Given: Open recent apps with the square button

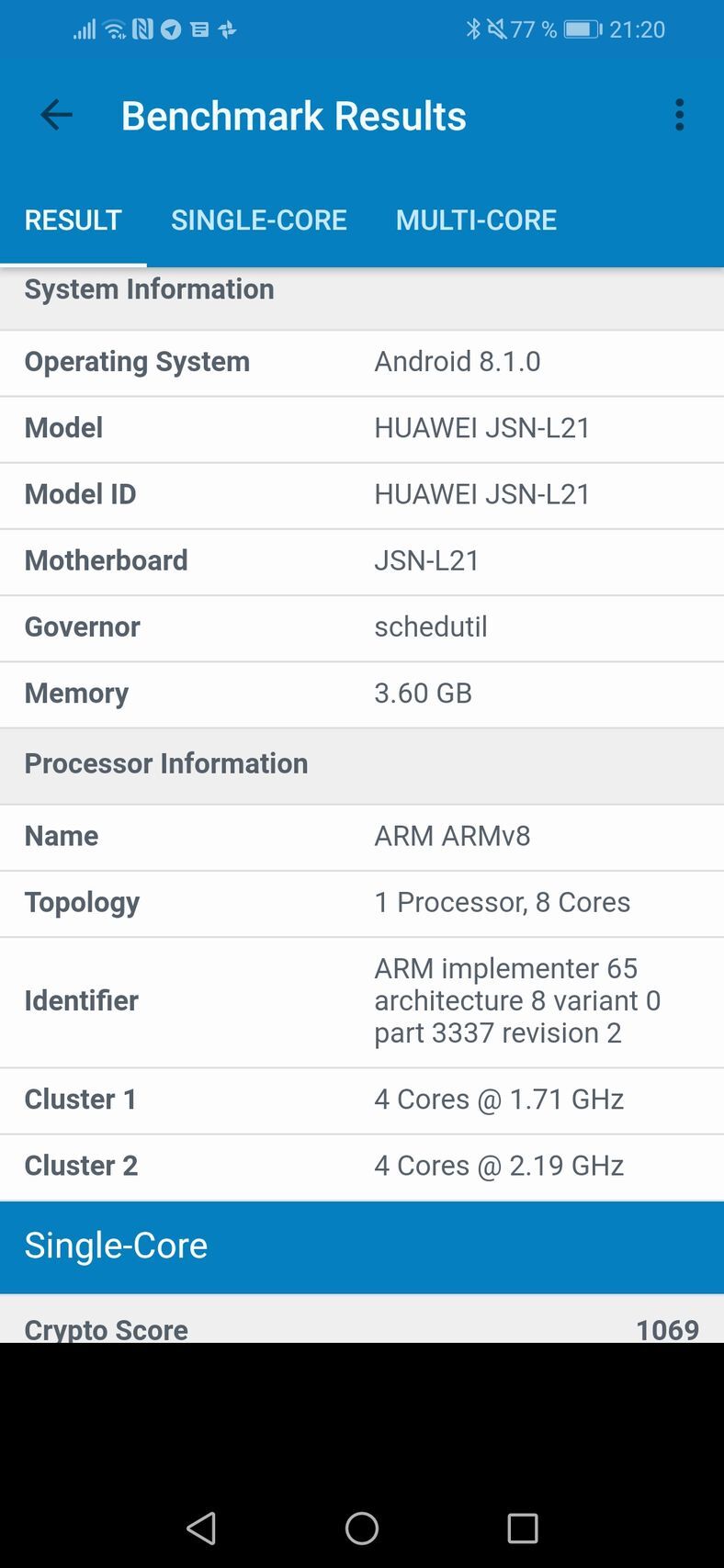Looking at the screenshot, I should pyautogui.click(x=522, y=1528).
